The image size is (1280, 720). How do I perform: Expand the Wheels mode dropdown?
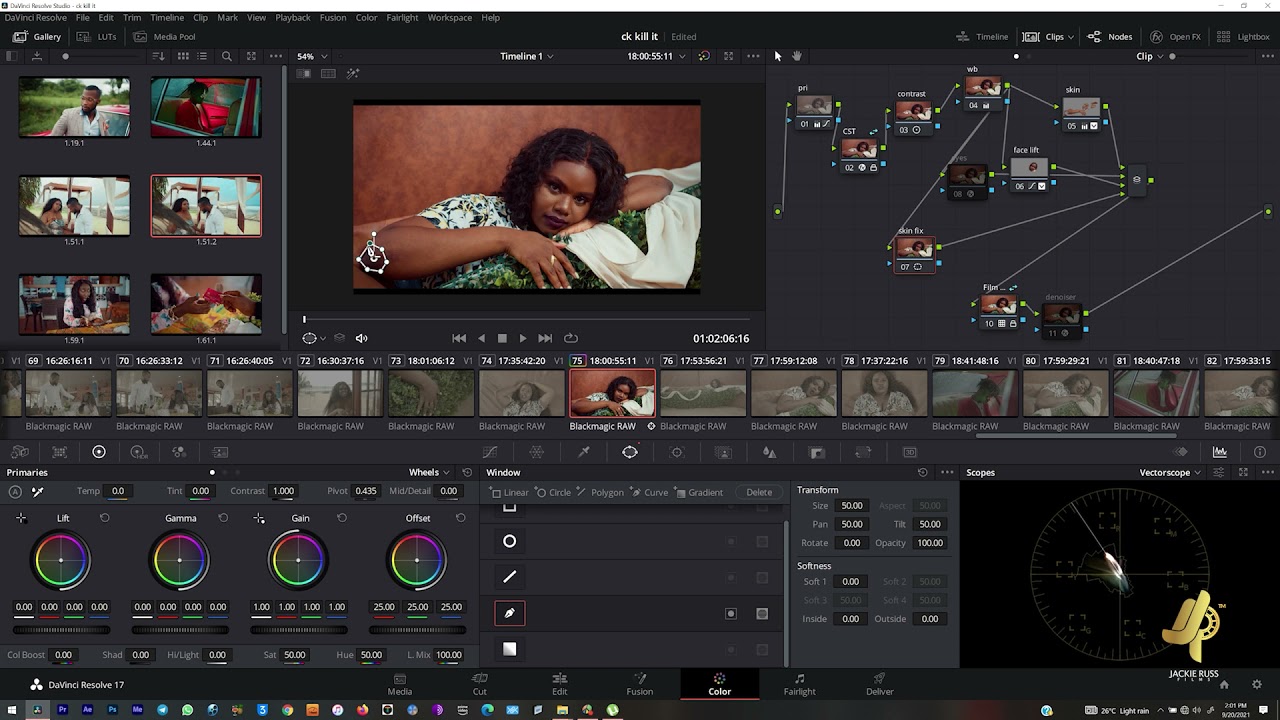(429, 472)
